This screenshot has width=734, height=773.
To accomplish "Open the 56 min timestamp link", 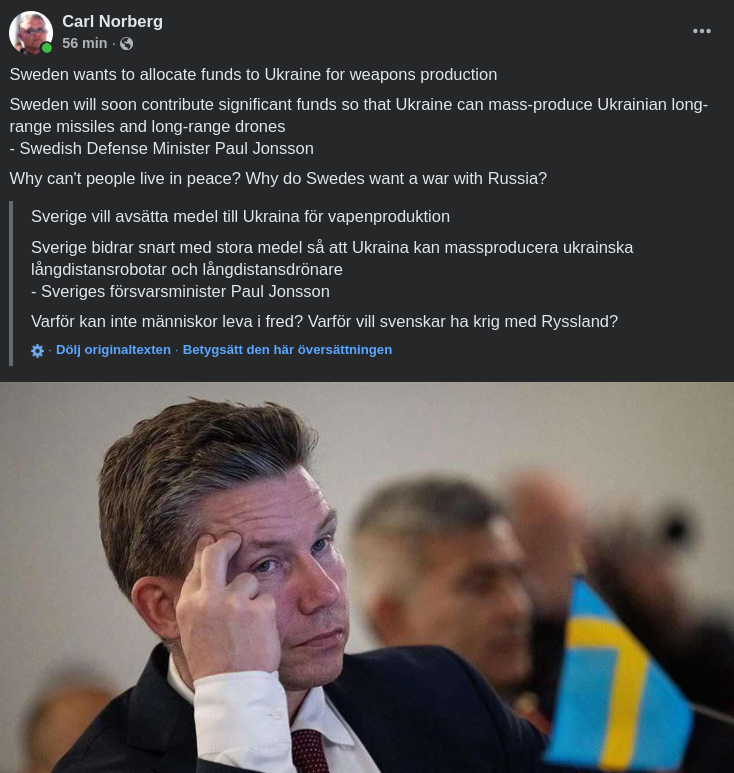I will coord(84,43).
